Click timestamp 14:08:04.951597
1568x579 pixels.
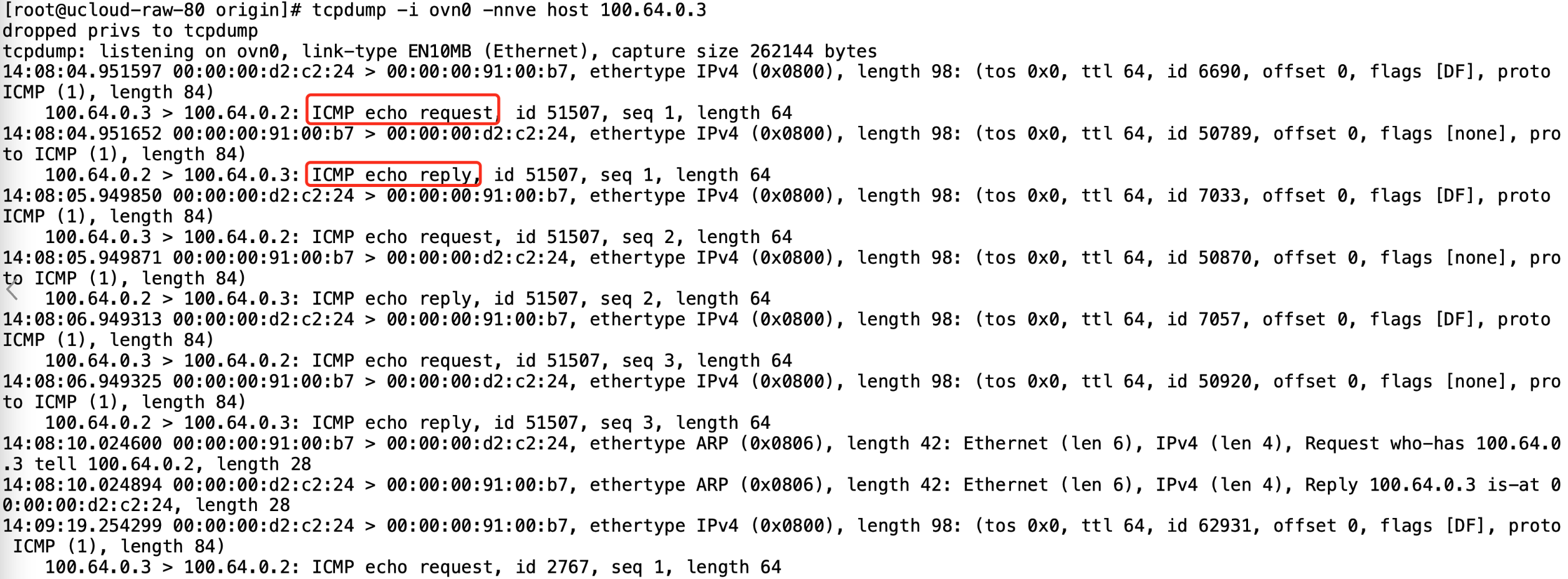[x=82, y=72]
